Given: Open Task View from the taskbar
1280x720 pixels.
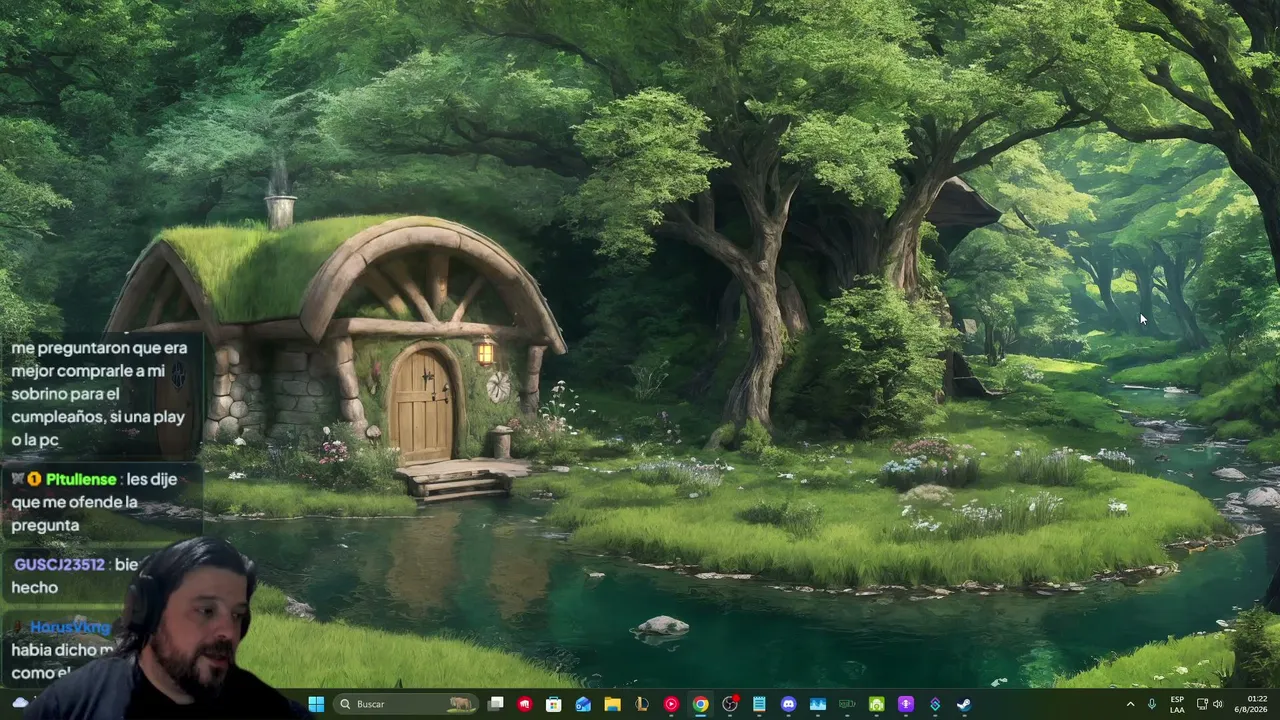Looking at the screenshot, I should point(496,704).
